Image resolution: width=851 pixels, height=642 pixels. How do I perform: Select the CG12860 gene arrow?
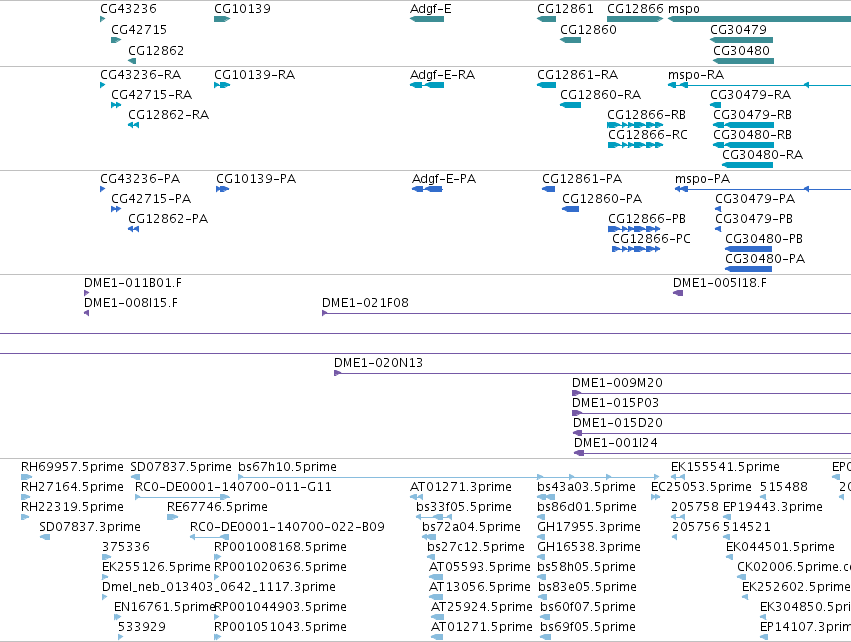pos(570,40)
